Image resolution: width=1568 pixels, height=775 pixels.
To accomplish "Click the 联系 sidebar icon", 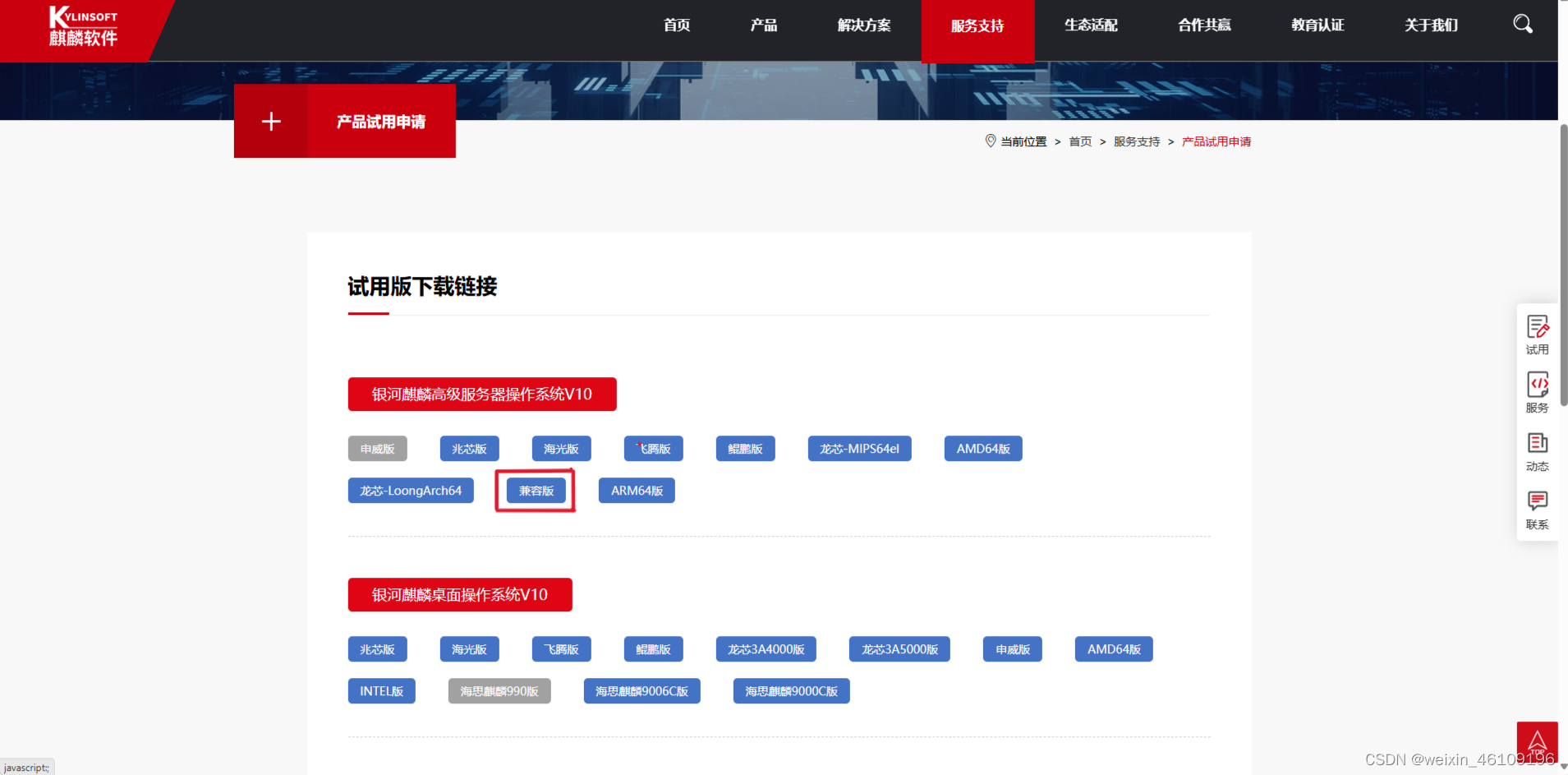I will tap(1538, 510).
